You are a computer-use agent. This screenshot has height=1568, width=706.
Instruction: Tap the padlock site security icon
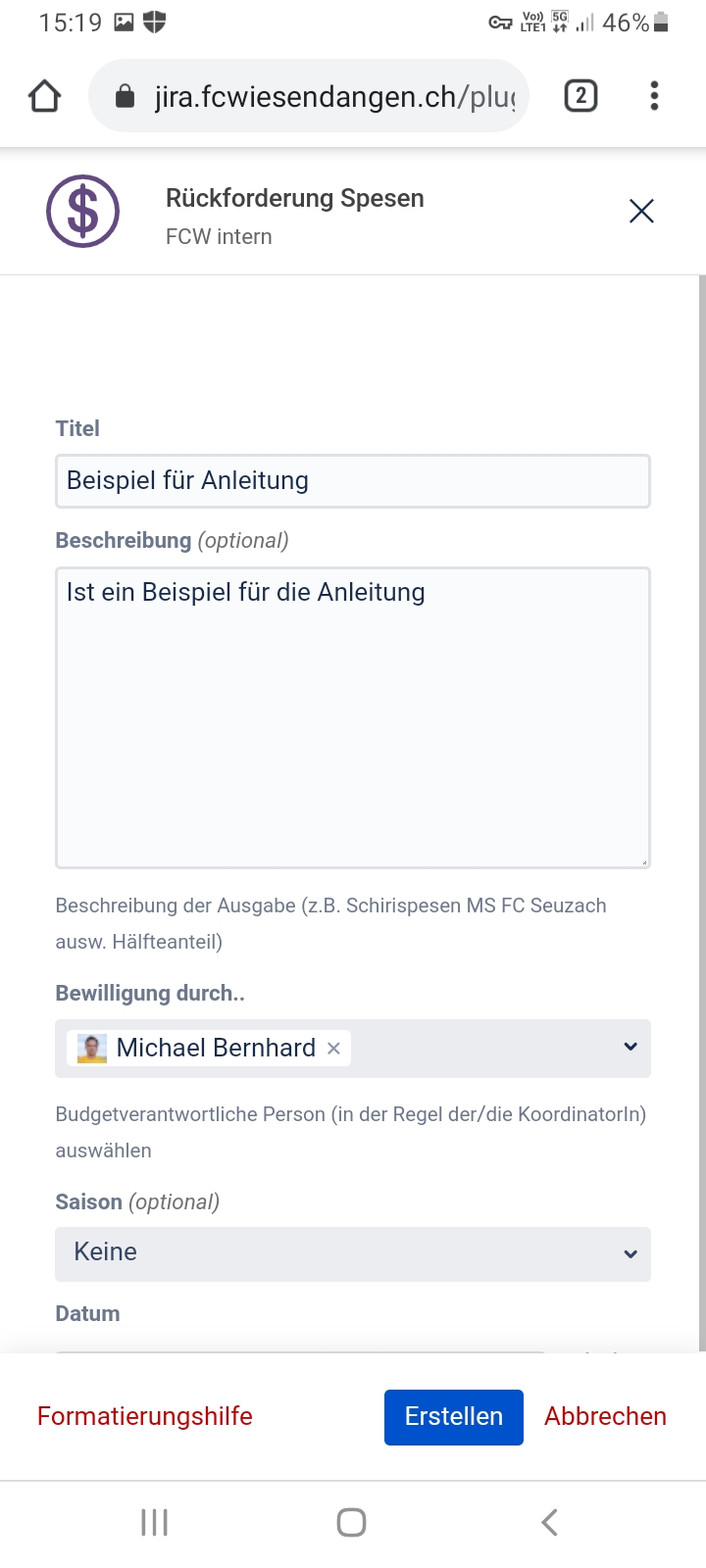[125, 96]
